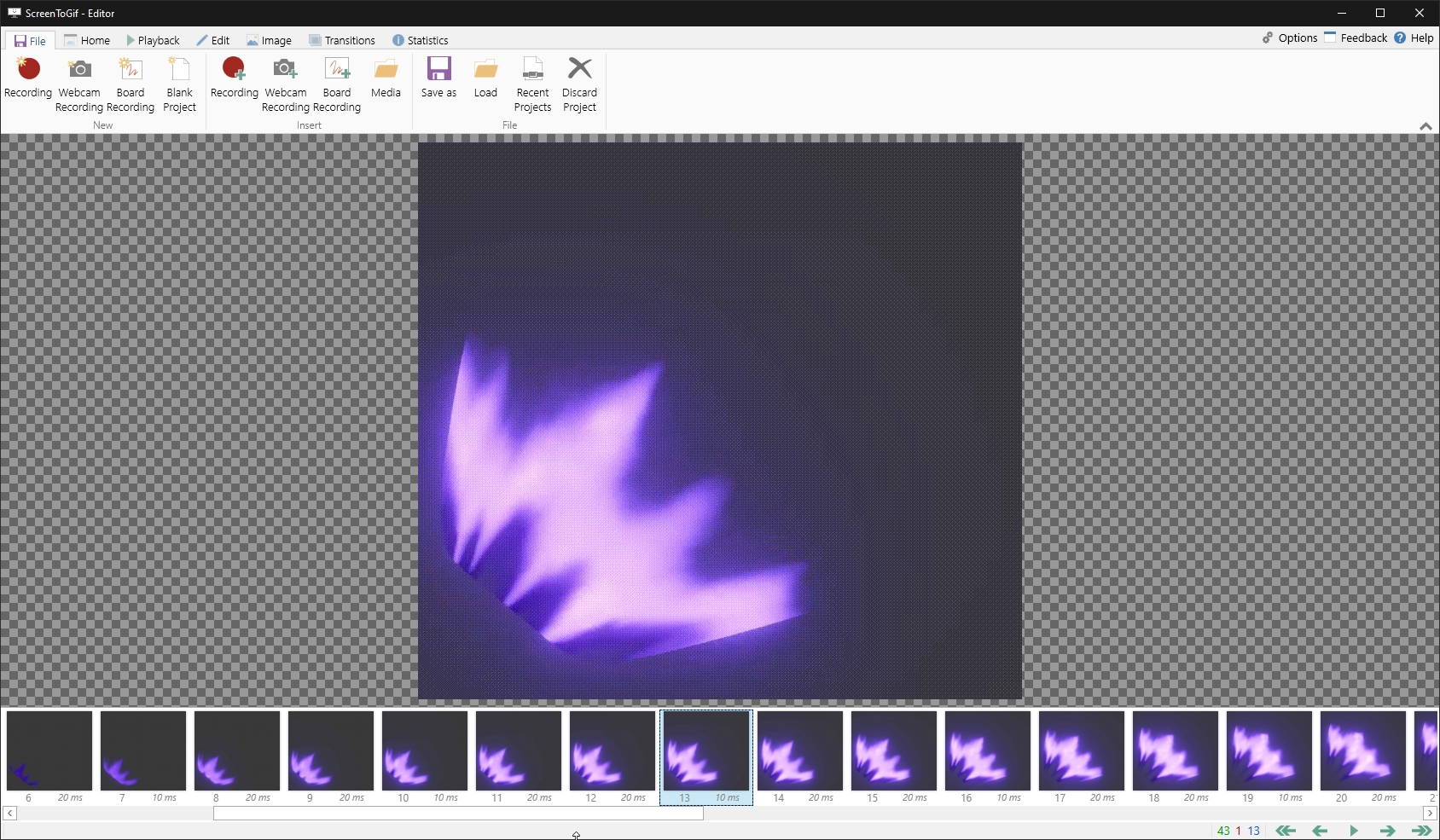Jump to first frame
The image size is (1440, 840).
tap(1286, 831)
